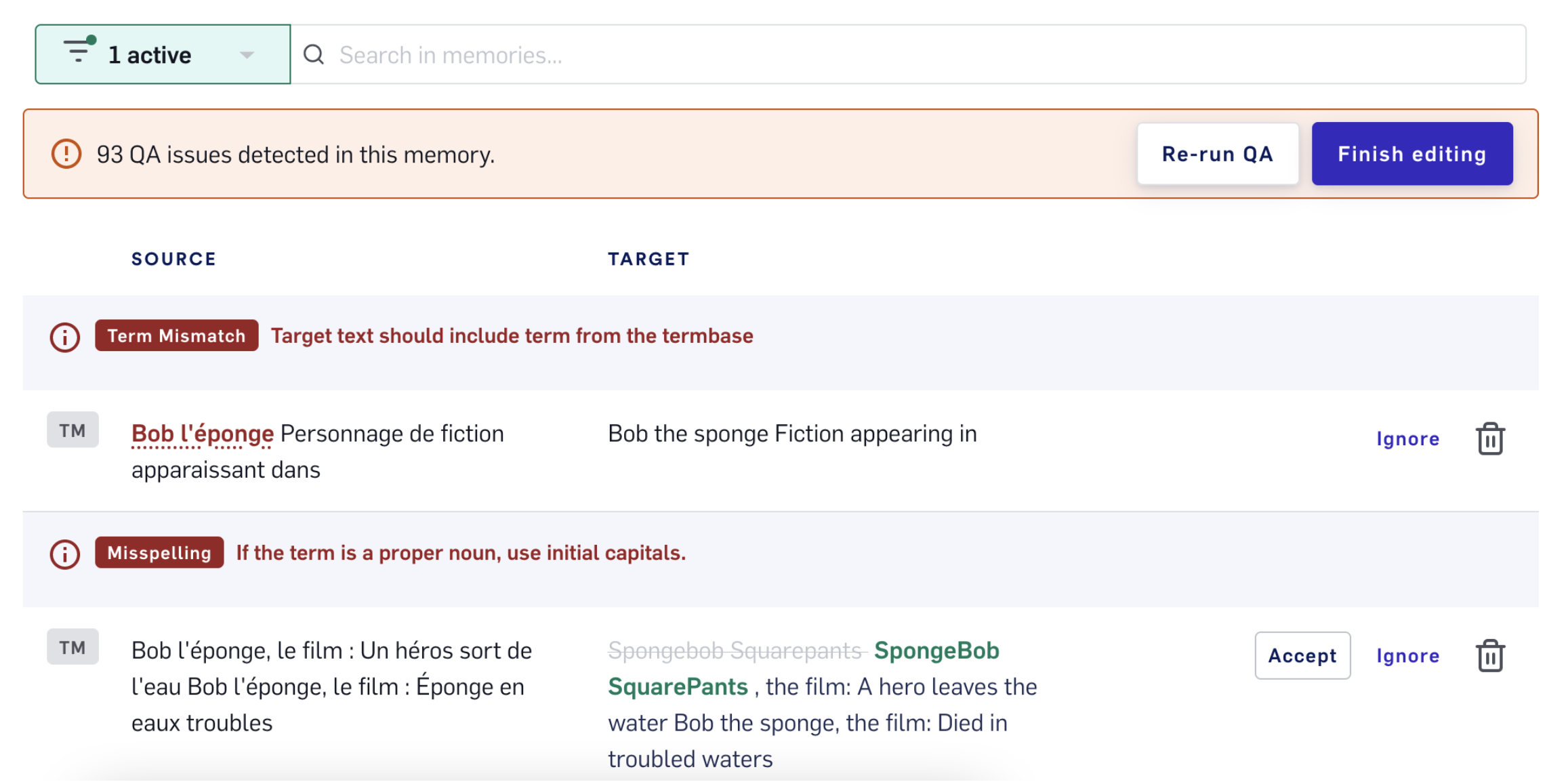Click the Term Mismatch info icon
The image size is (1568, 782).
(x=65, y=337)
